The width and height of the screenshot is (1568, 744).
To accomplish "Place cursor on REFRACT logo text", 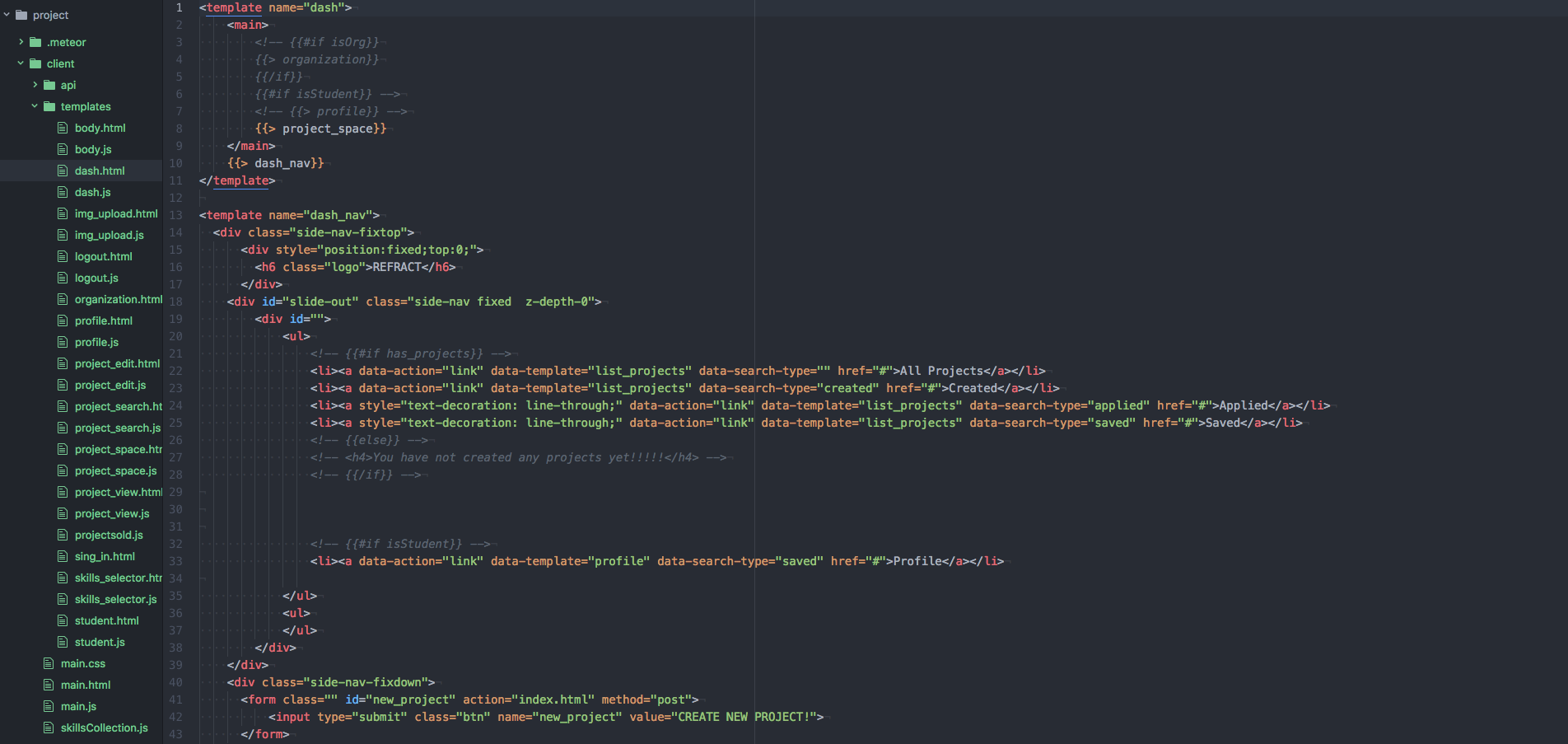I will point(396,267).
